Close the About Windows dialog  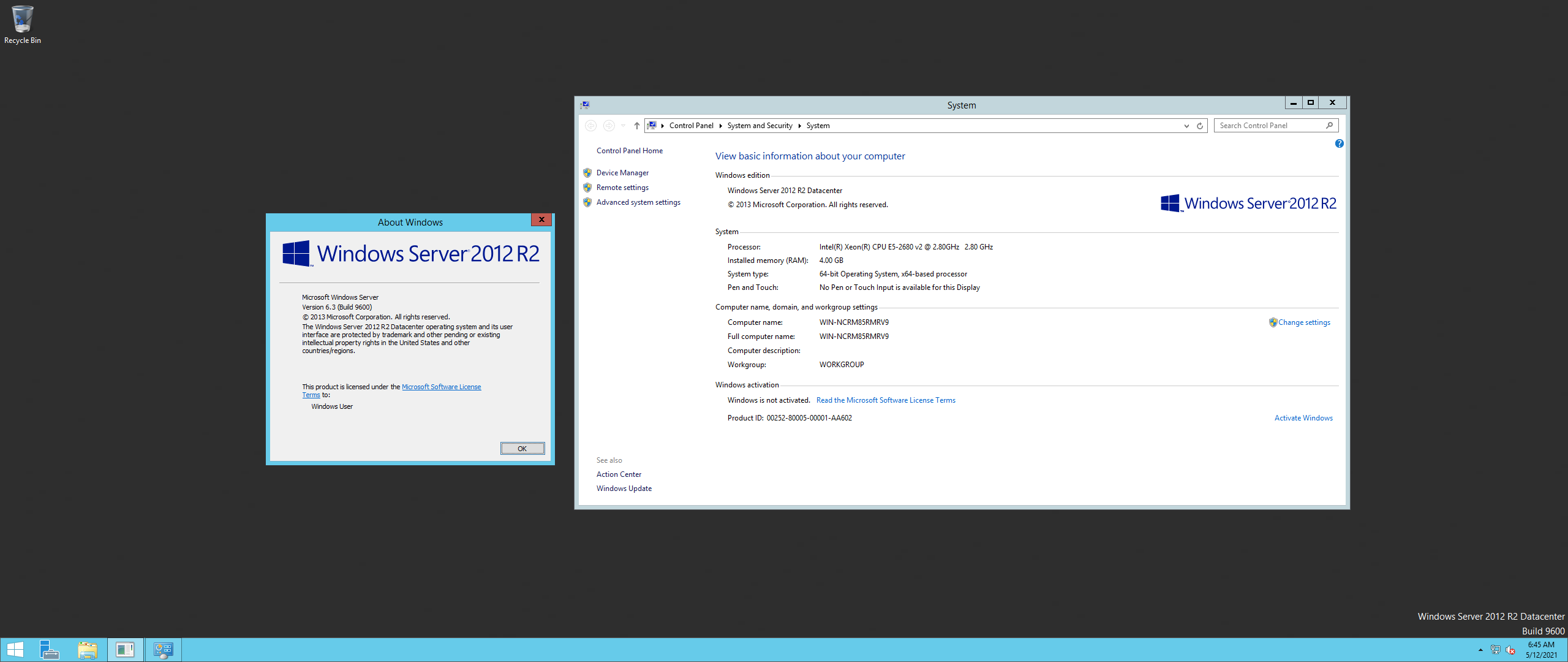[541, 220]
